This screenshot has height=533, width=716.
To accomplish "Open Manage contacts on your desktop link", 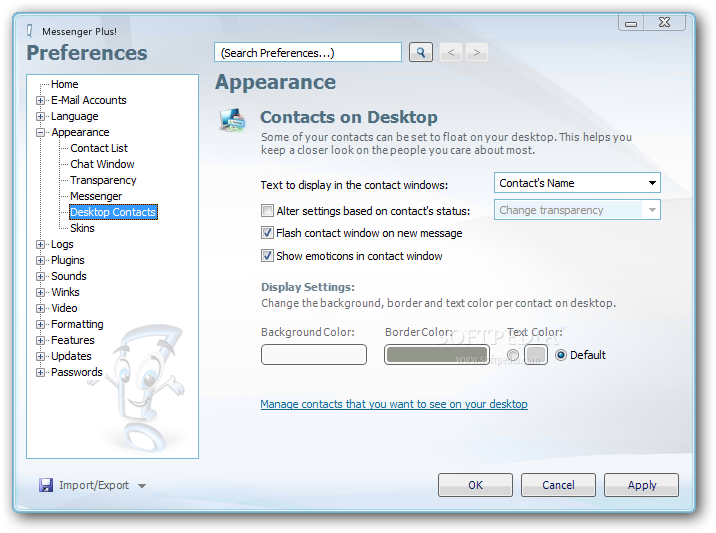I will tap(394, 404).
